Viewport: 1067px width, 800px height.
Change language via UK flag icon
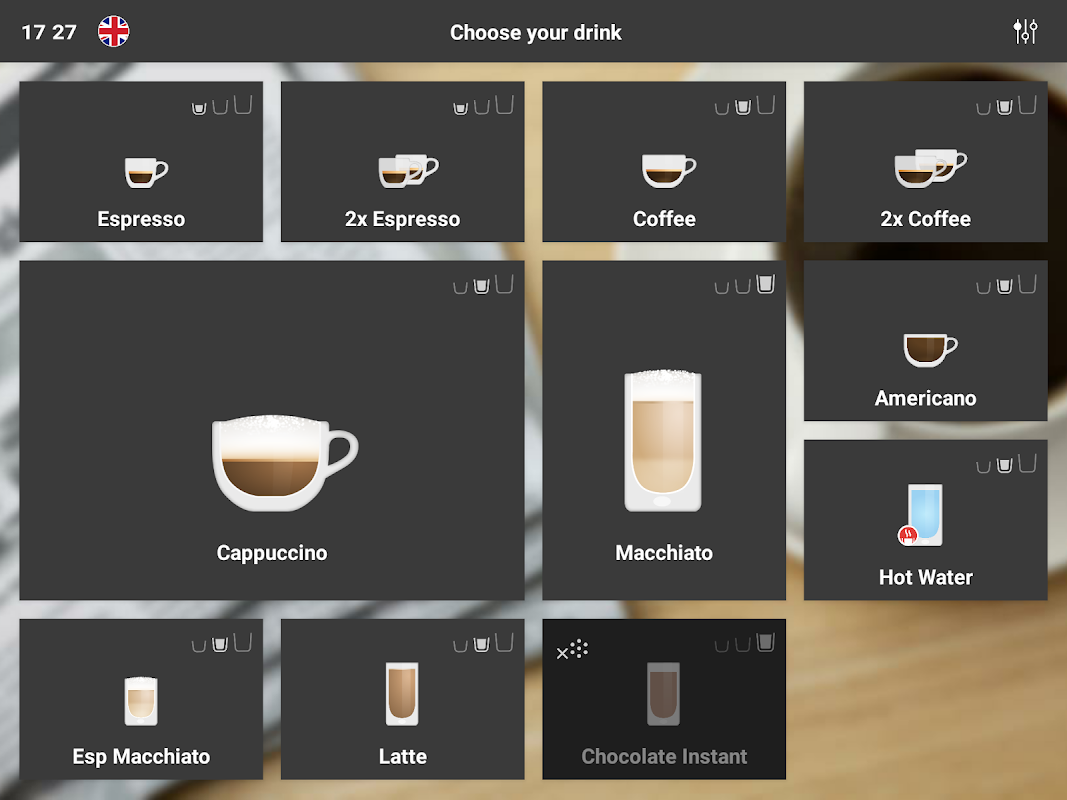[114, 31]
